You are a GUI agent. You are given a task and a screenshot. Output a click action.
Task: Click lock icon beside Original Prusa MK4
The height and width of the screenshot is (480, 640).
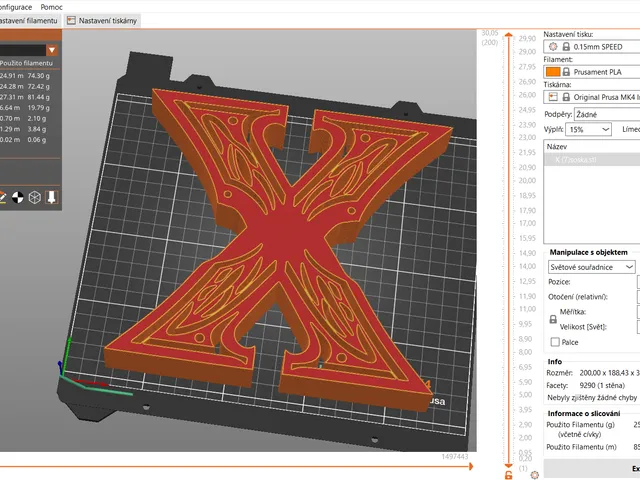coord(566,97)
